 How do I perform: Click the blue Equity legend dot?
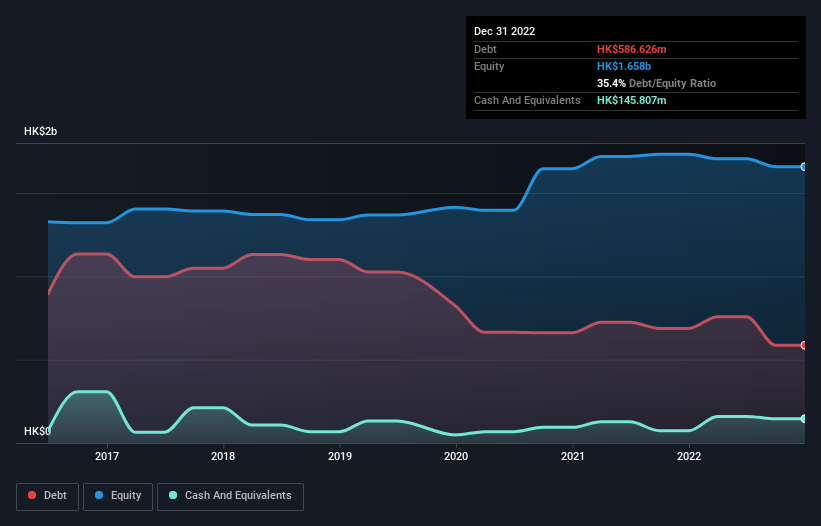pyautogui.click(x=99, y=495)
